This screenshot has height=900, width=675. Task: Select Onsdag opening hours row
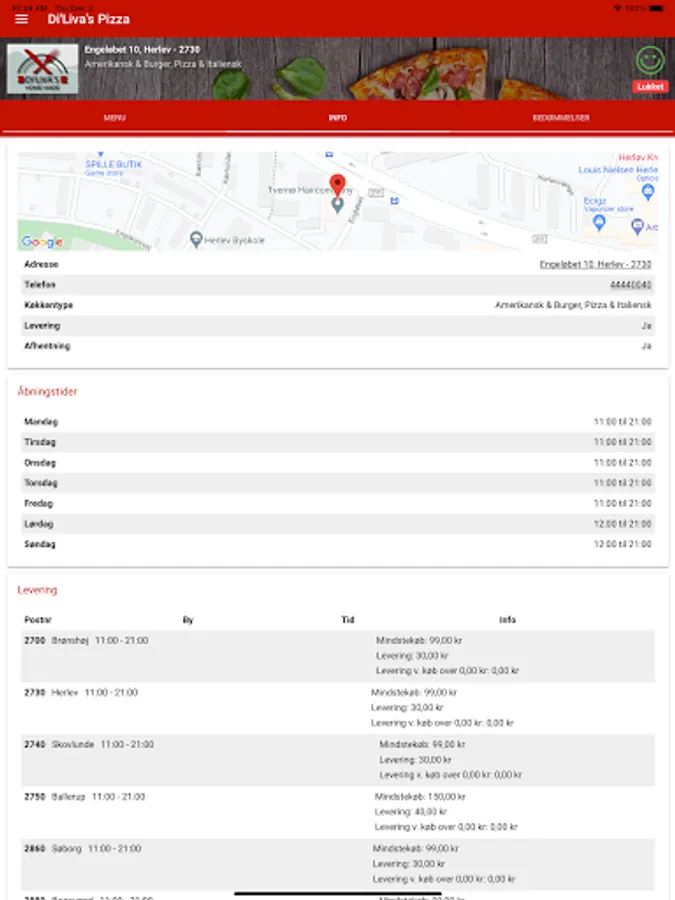338,463
